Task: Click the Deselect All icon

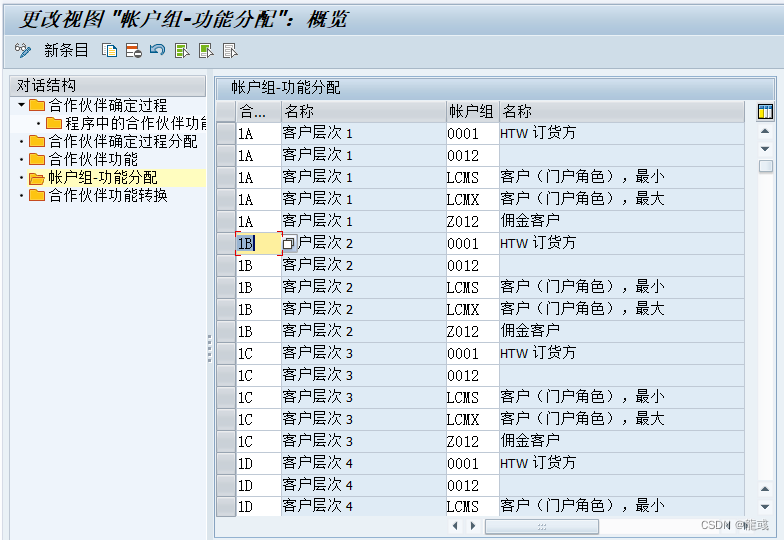Action: coord(230,50)
